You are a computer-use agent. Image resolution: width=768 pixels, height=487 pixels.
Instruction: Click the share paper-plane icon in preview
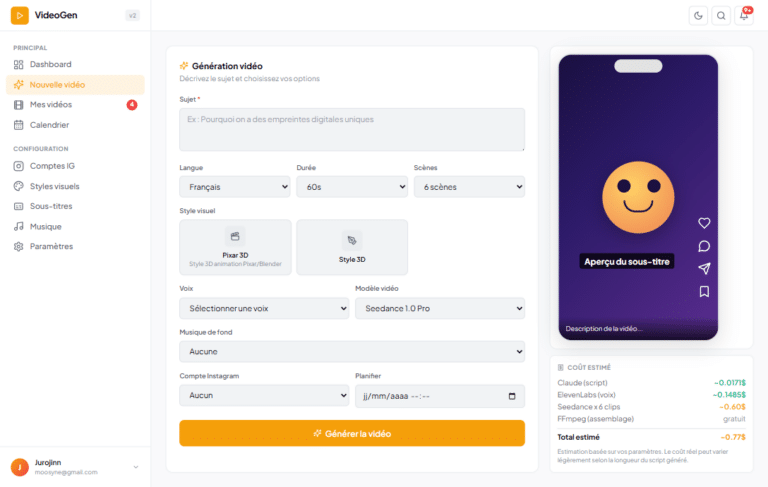704,269
